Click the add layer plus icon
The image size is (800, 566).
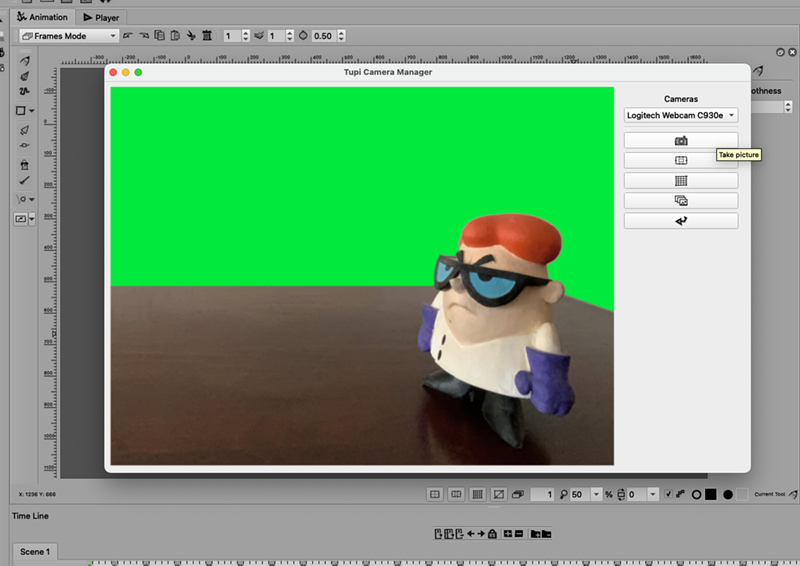point(508,534)
